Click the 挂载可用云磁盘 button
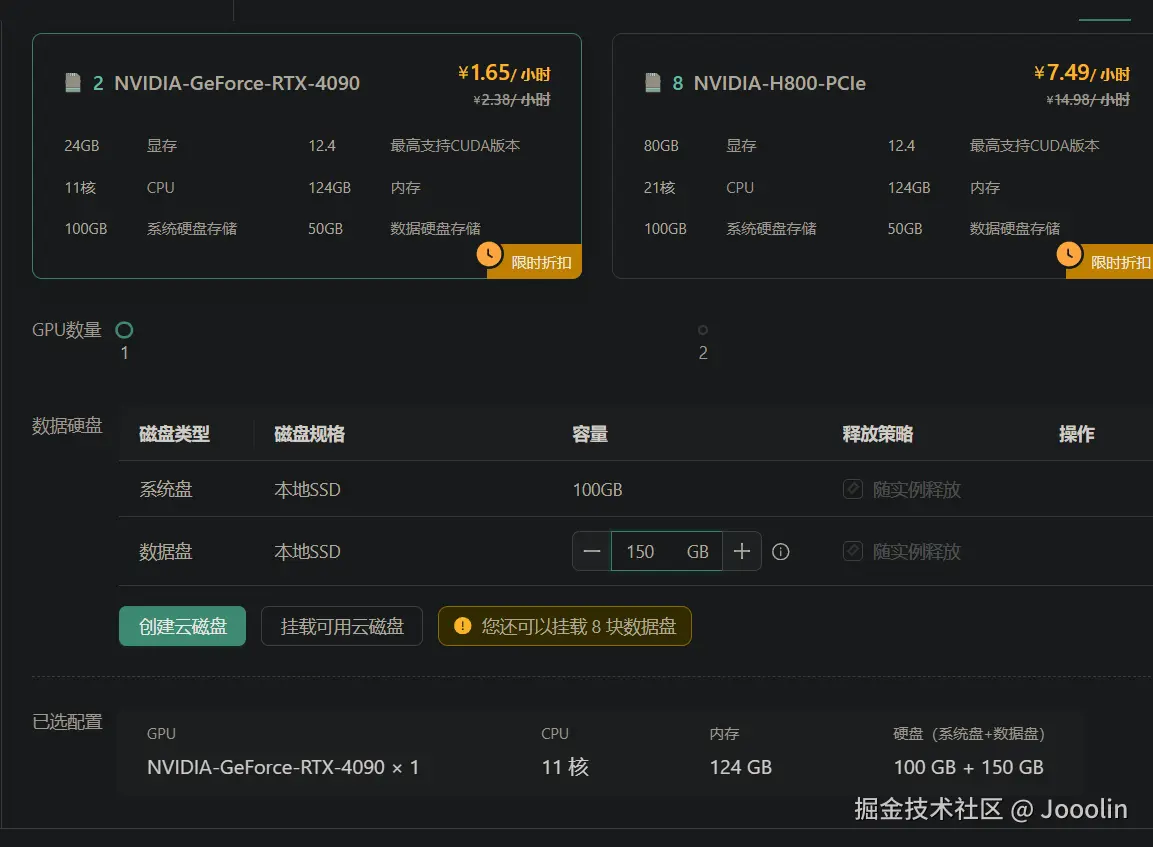Image resolution: width=1153 pixels, height=847 pixels. pyautogui.click(x=342, y=626)
